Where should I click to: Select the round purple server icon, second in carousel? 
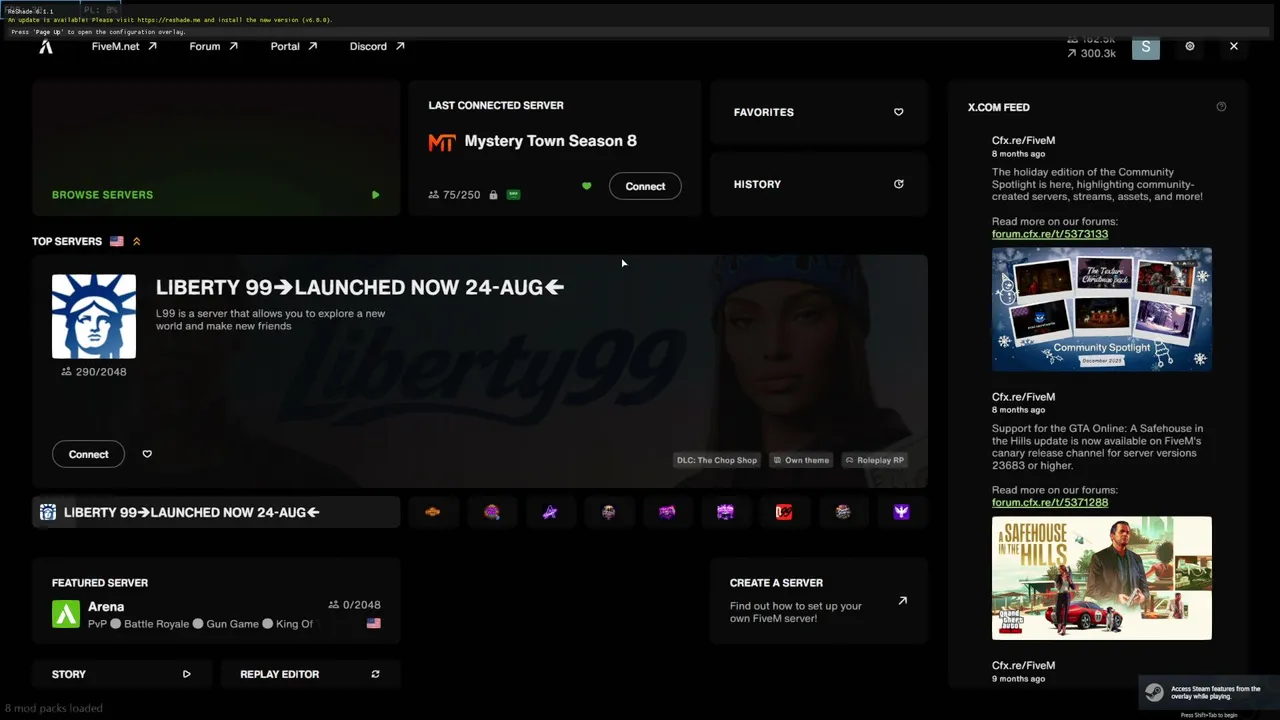[492, 512]
